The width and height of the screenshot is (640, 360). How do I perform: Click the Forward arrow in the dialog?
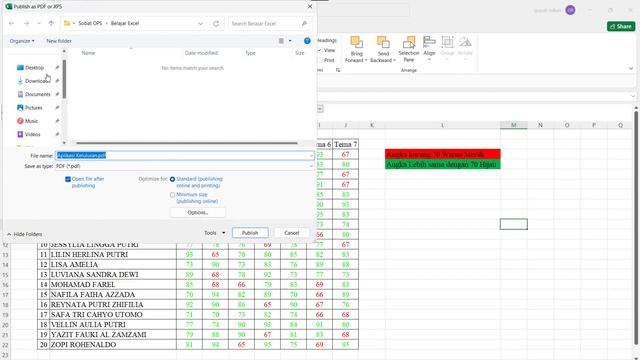[26, 24]
